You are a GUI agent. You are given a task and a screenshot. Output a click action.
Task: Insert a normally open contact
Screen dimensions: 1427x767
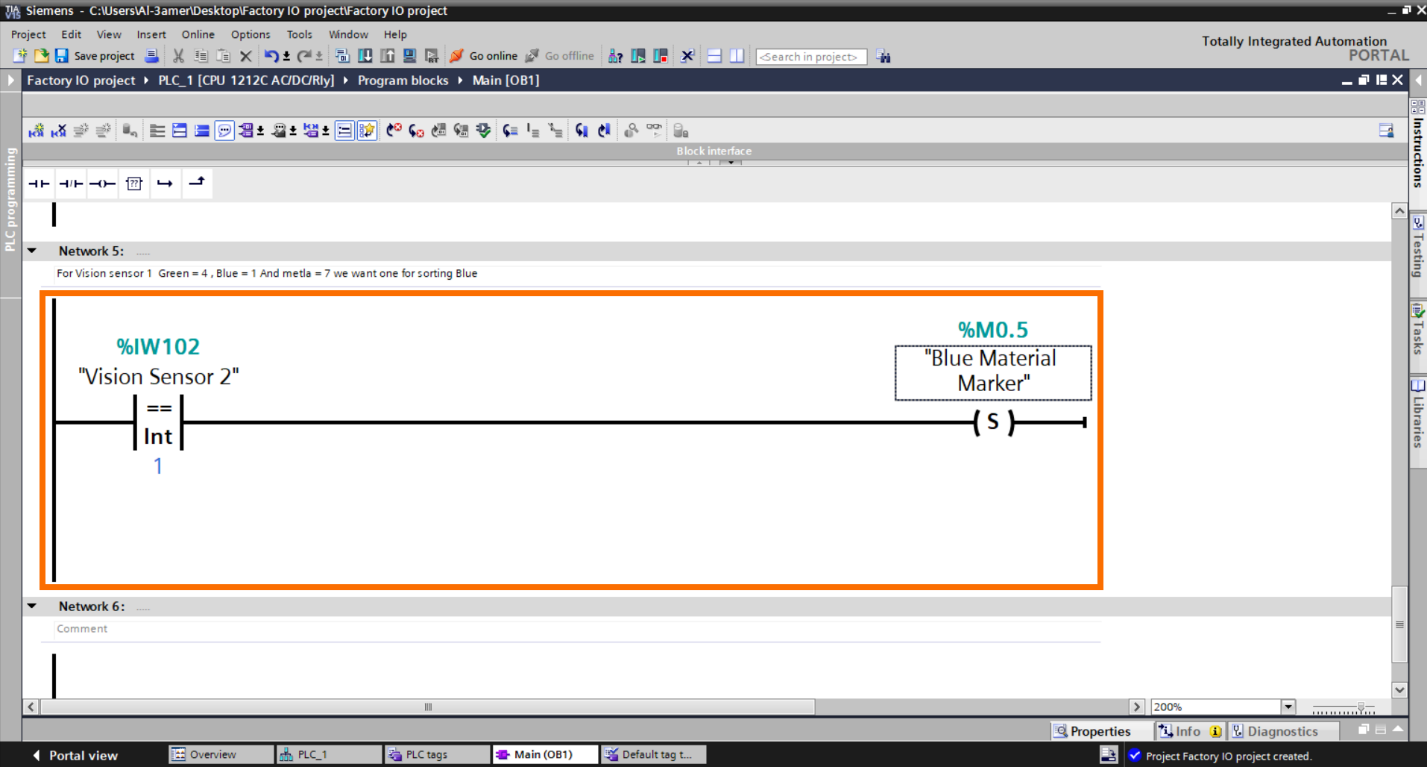tap(38, 183)
